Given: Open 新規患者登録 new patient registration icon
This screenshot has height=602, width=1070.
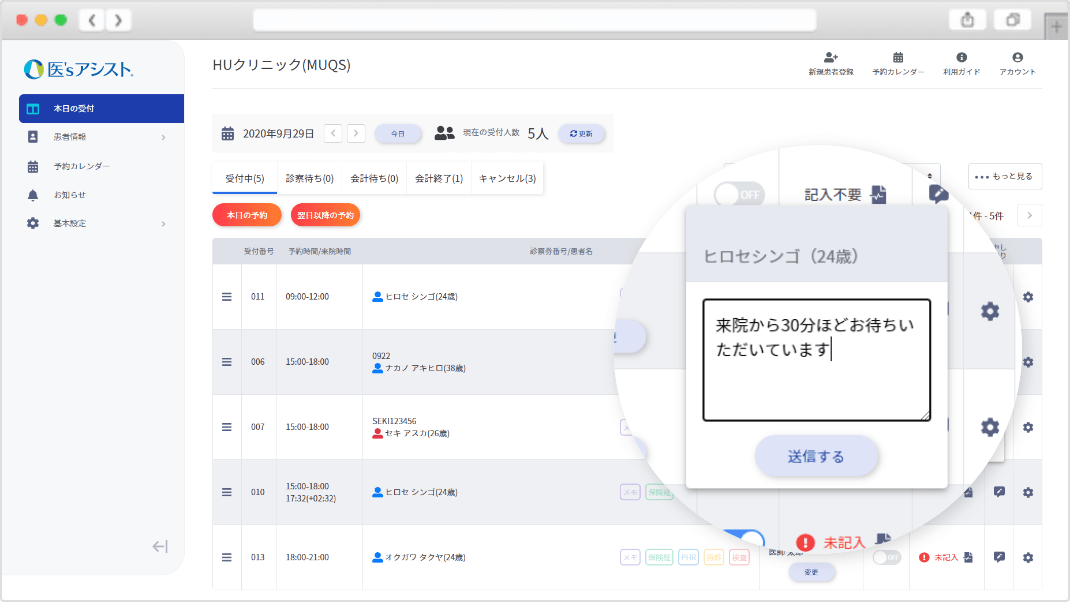Looking at the screenshot, I should pos(830,58).
